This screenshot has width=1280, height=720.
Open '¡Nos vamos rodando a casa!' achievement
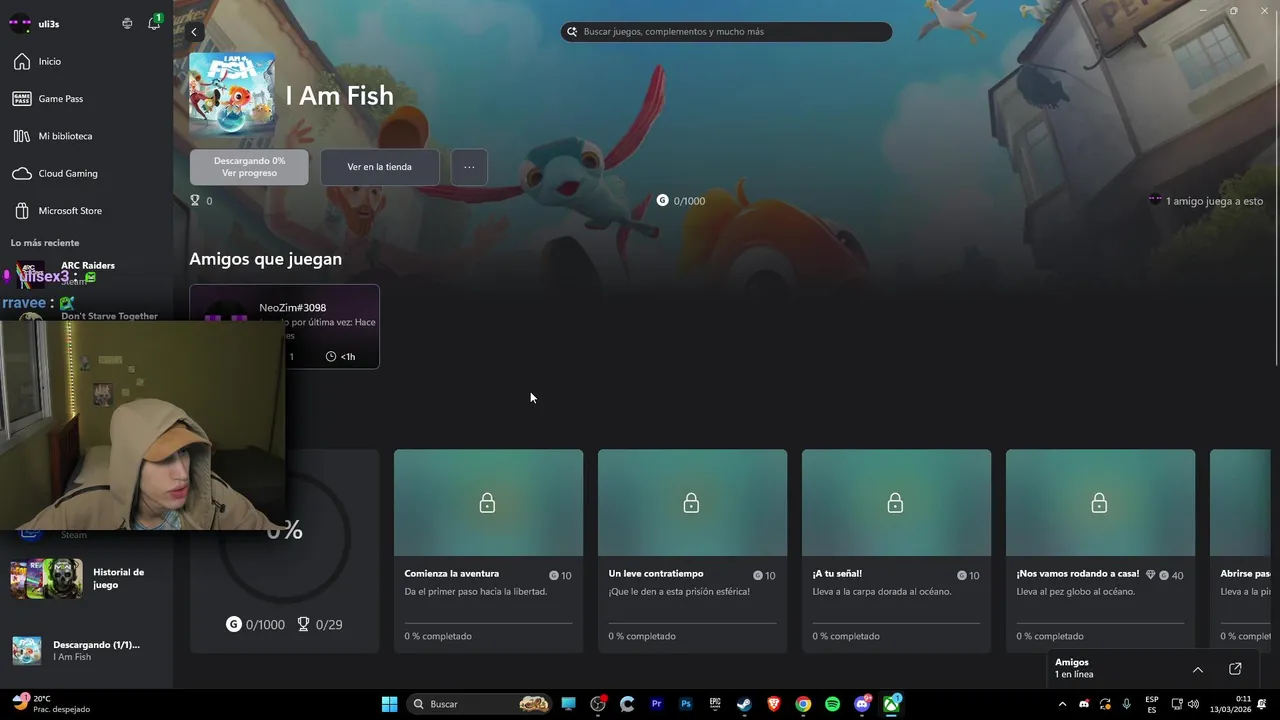1100,551
